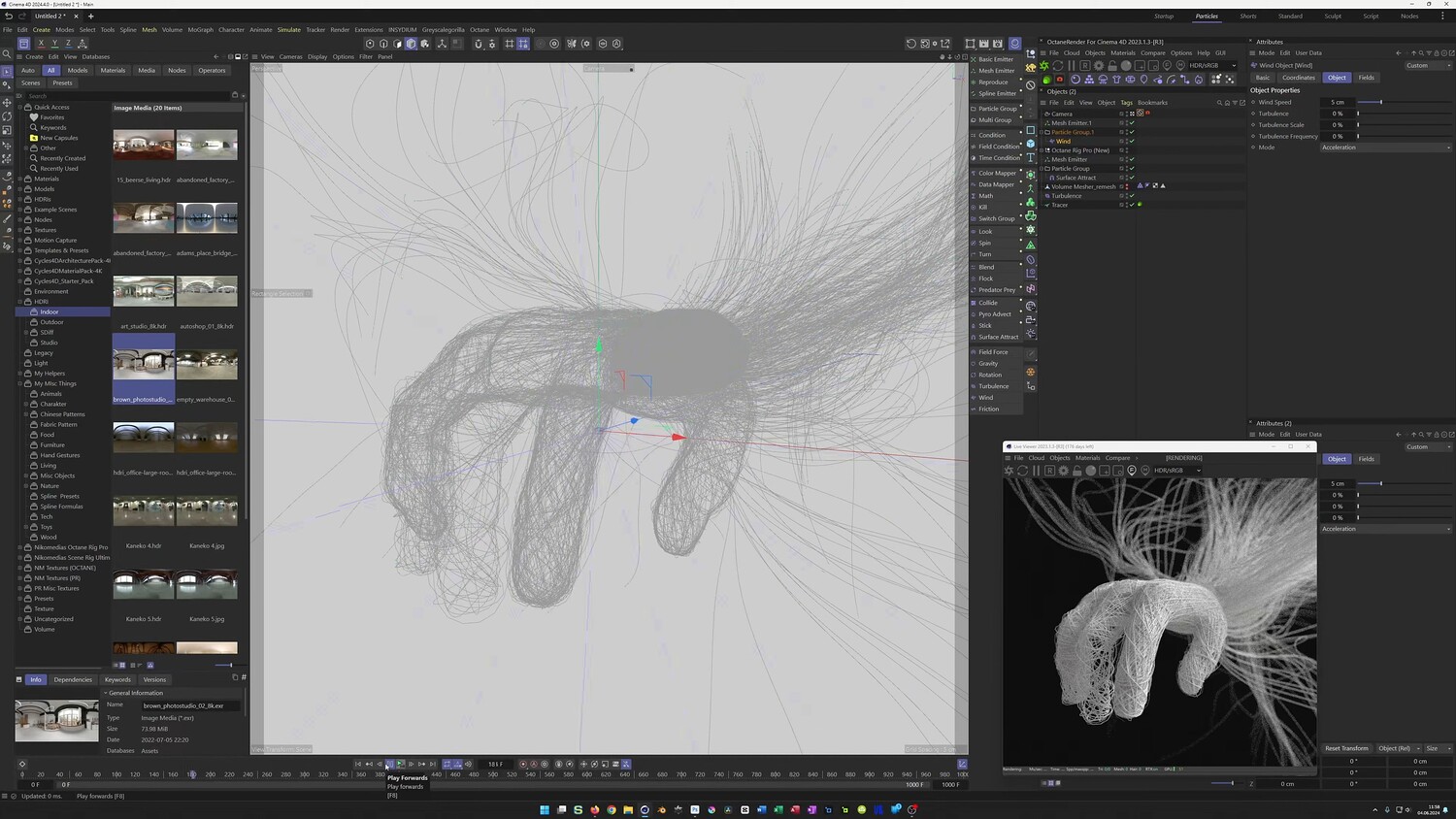Click the Octane restart render icon
Image resolution: width=1456 pixels, height=819 pixels.
(x=1058, y=66)
